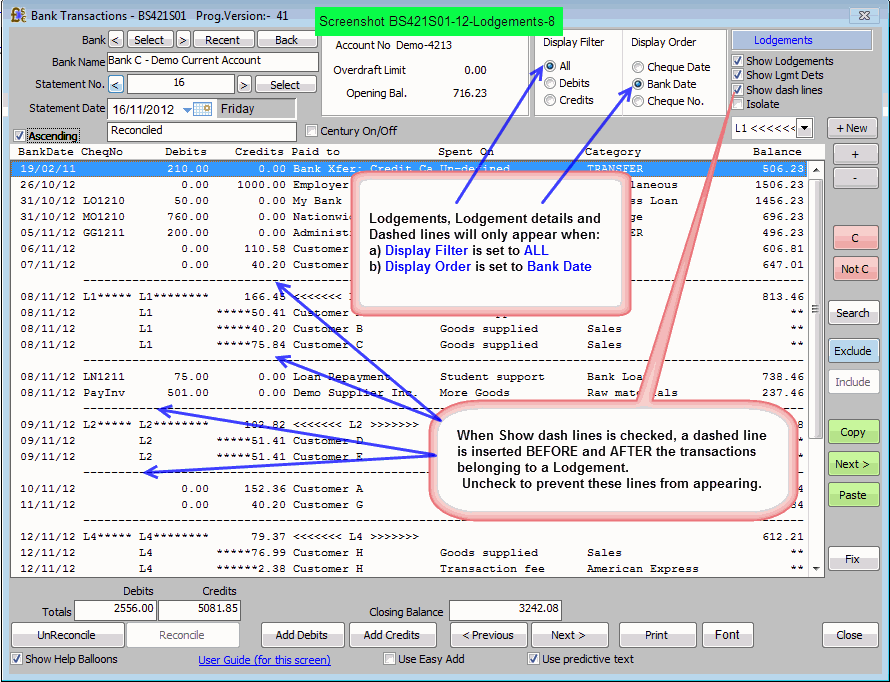Select the 08/11/12 PayInv Demo Supplier row
Viewport: 890px width, 682px height.
410,392
